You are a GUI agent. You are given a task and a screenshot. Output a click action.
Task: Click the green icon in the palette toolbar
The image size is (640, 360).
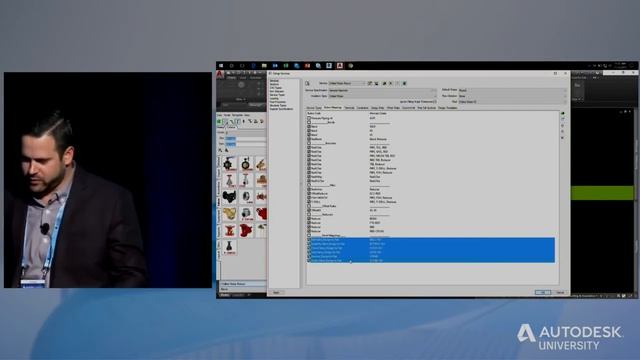(219, 121)
